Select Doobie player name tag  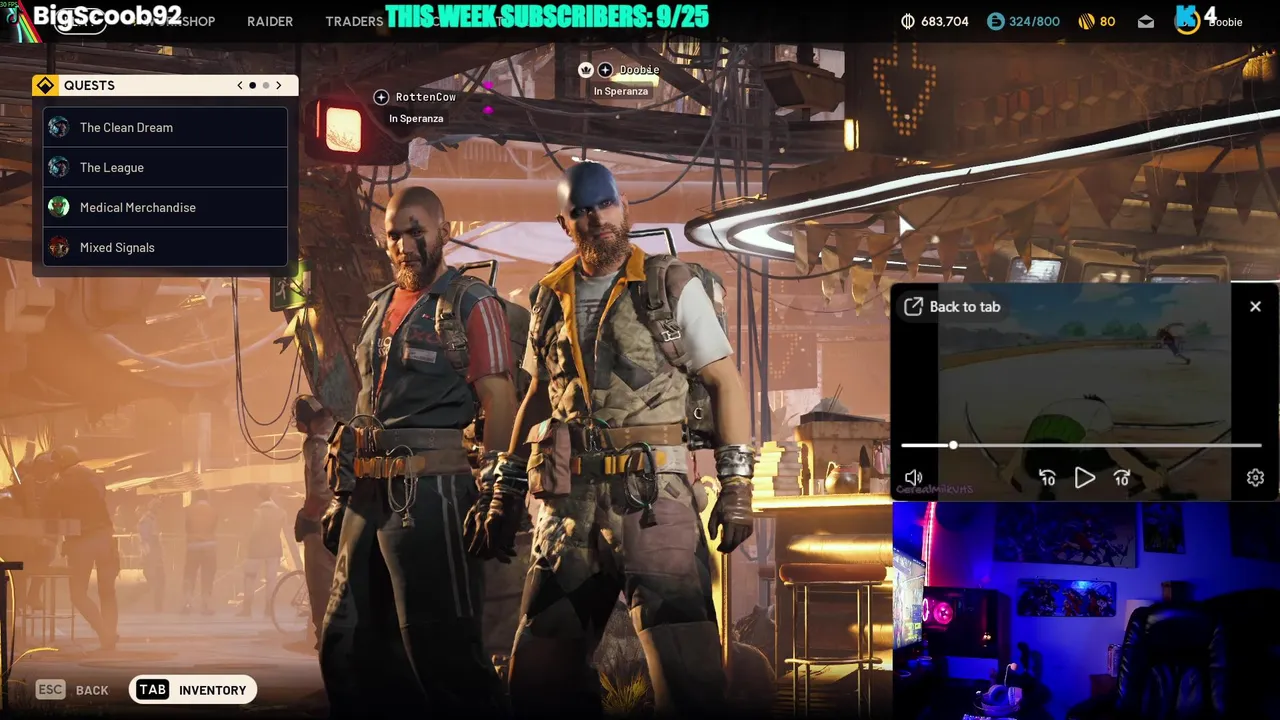click(x=639, y=70)
